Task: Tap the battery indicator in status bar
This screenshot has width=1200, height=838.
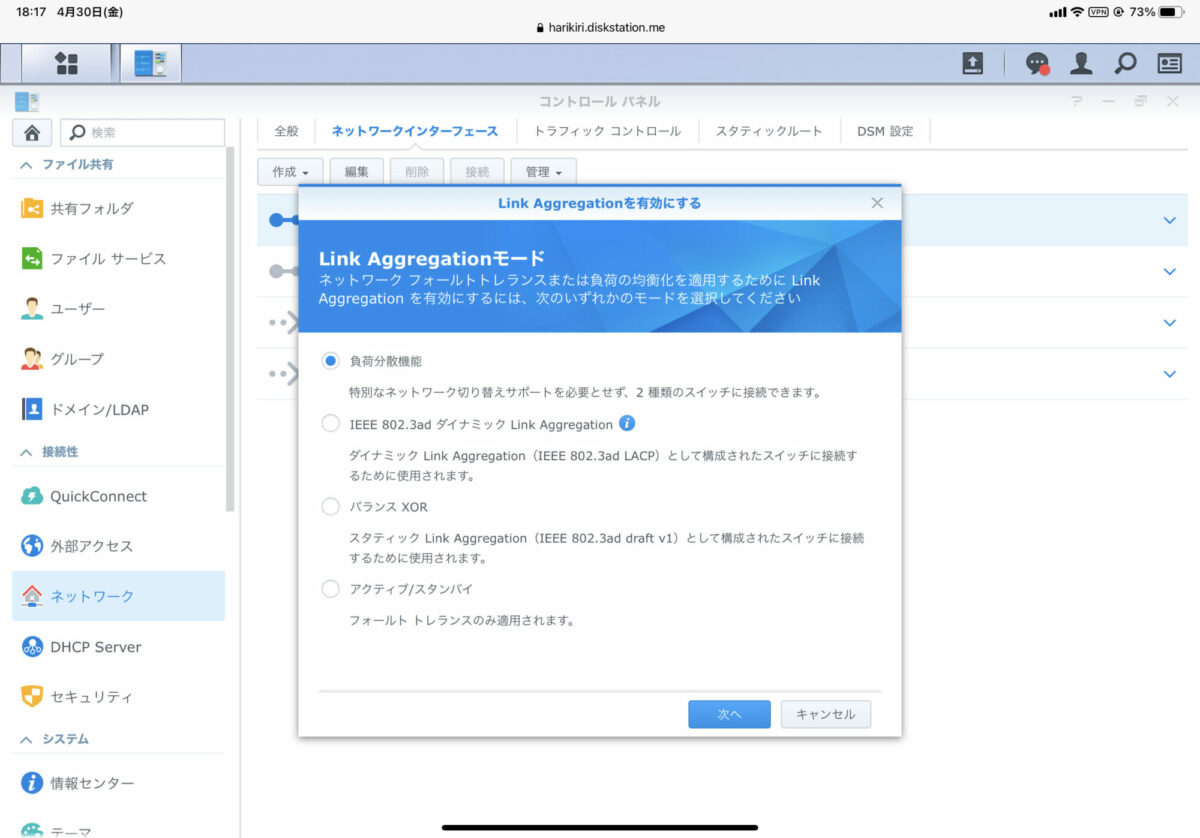Action: pos(1173,12)
